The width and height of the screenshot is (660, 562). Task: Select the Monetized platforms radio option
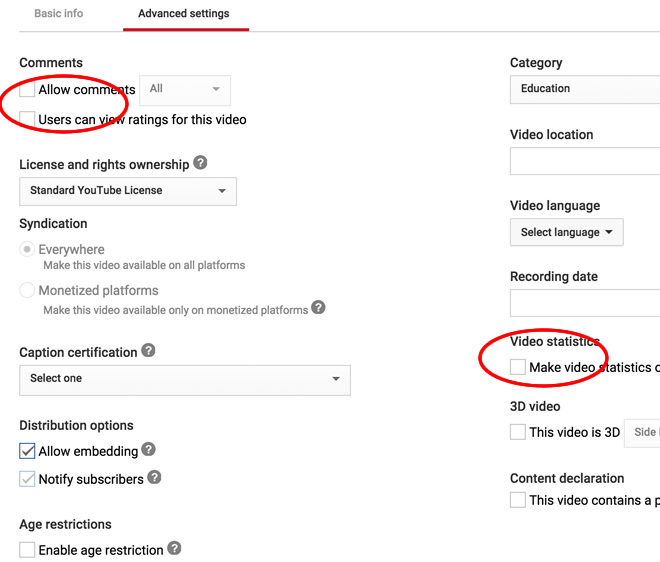27,291
